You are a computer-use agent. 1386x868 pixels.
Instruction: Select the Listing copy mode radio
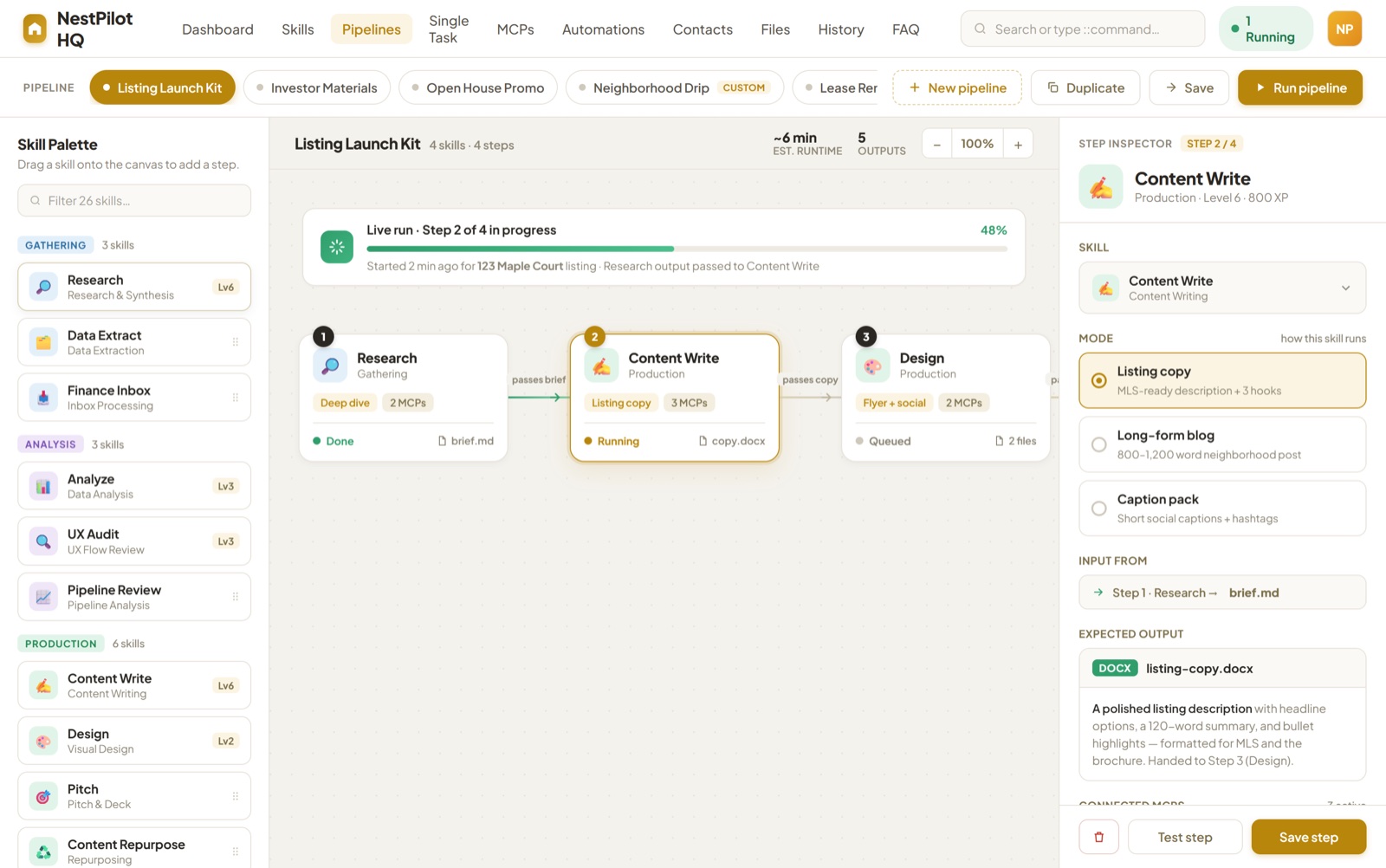coord(1099,380)
